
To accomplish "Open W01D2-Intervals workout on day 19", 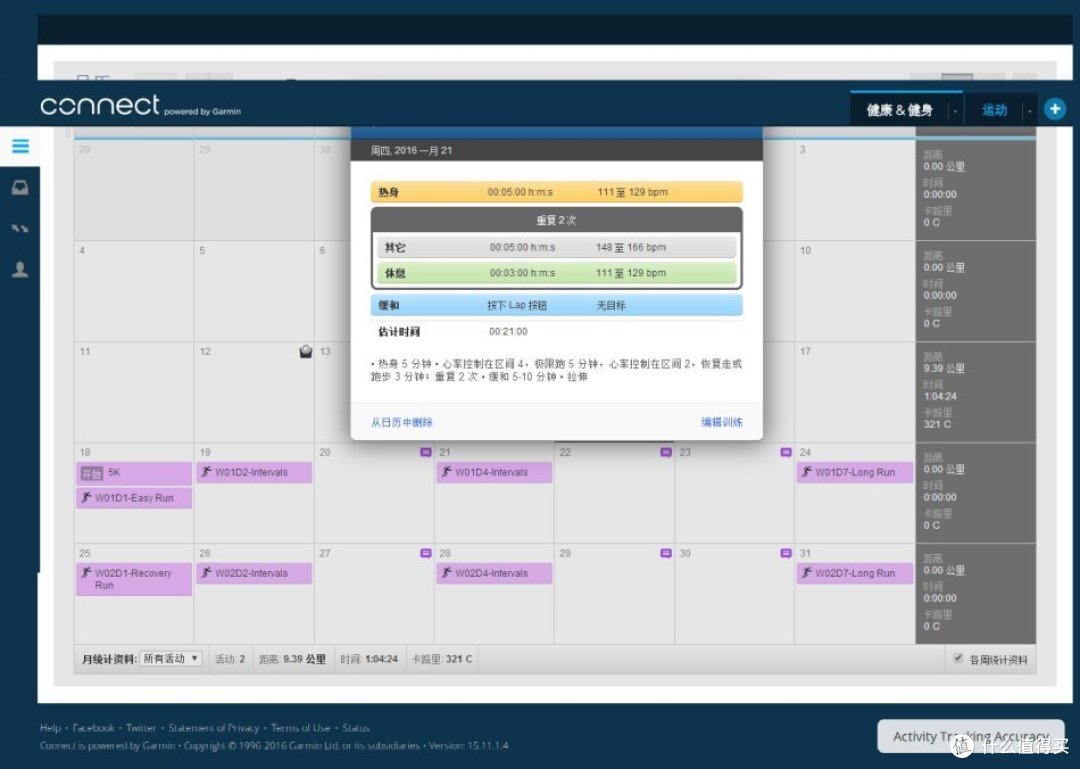I will coord(254,472).
